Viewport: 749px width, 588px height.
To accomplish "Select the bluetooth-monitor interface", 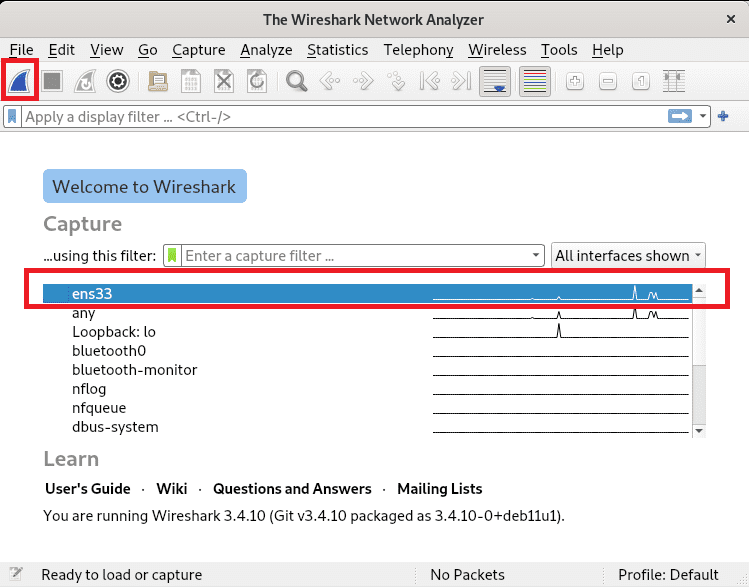I will [x=367, y=370].
